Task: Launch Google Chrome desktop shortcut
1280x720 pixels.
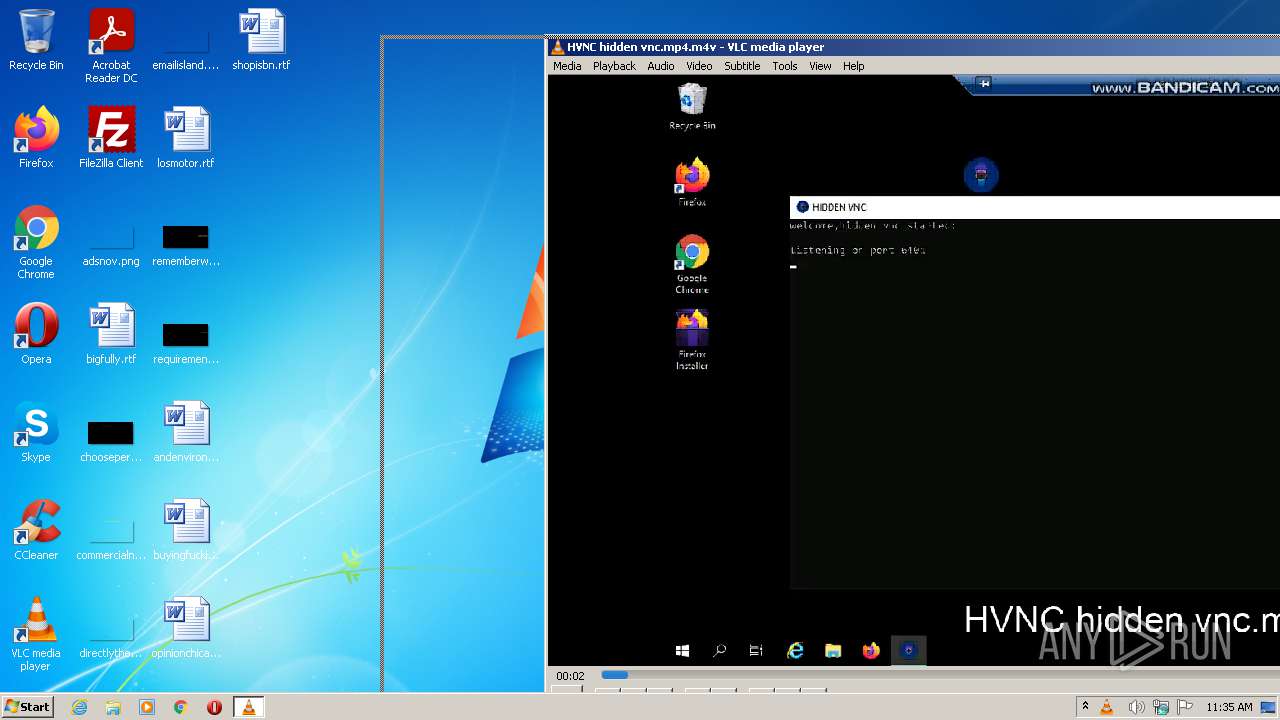Action: (x=36, y=243)
